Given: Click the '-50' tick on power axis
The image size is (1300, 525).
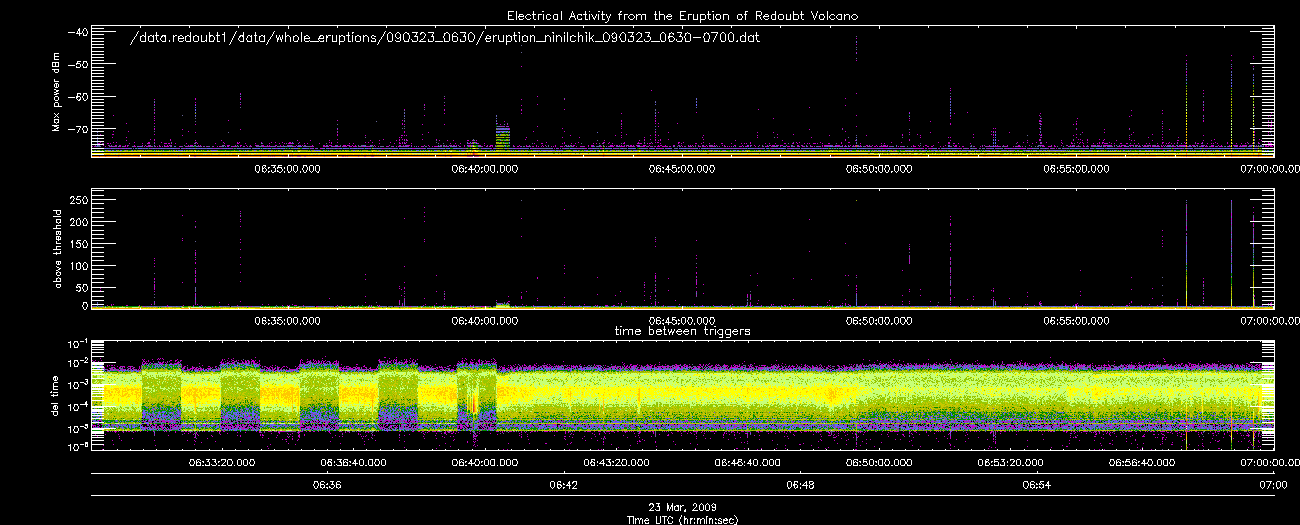Looking at the screenshot, I should click(76, 64).
